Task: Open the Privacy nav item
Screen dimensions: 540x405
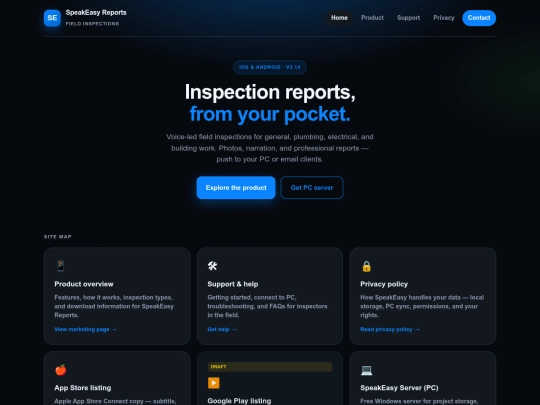Action: coord(444,18)
